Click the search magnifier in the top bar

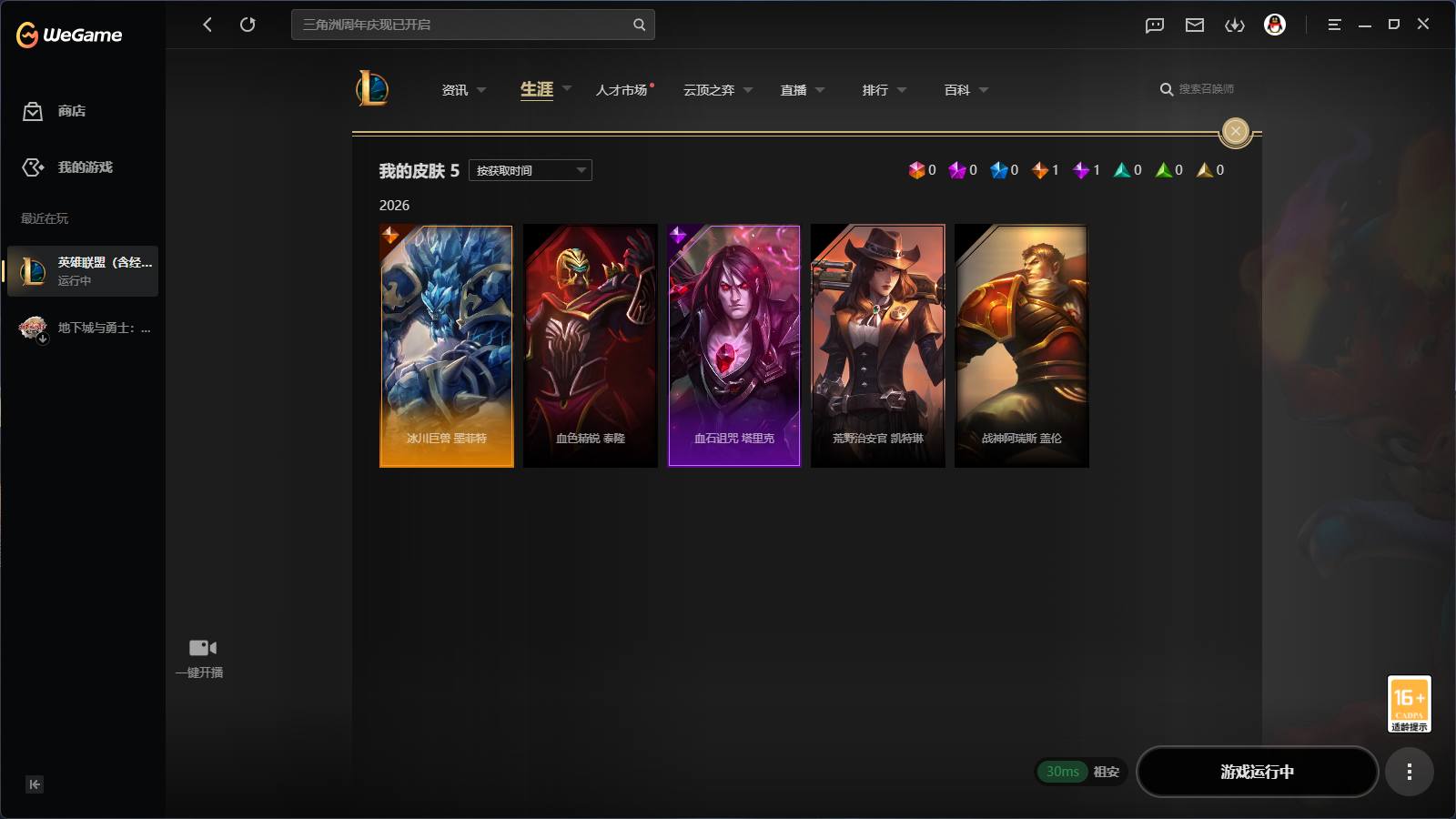(x=639, y=25)
